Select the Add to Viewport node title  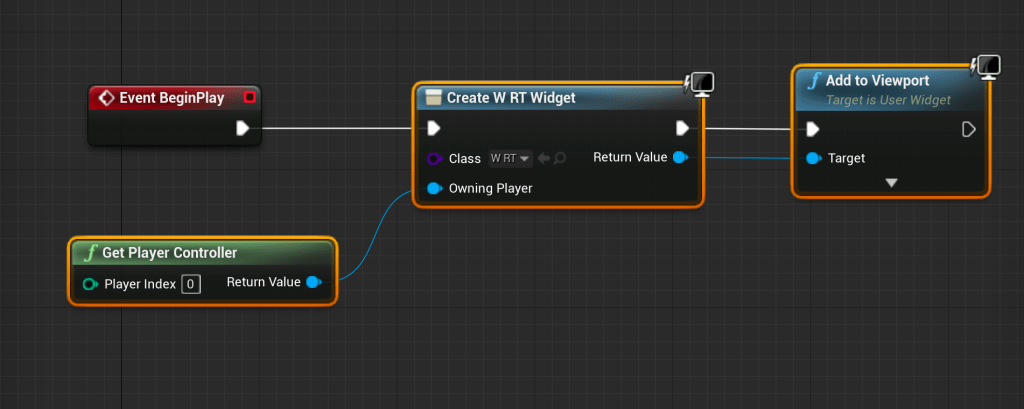pyautogui.click(x=877, y=81)
